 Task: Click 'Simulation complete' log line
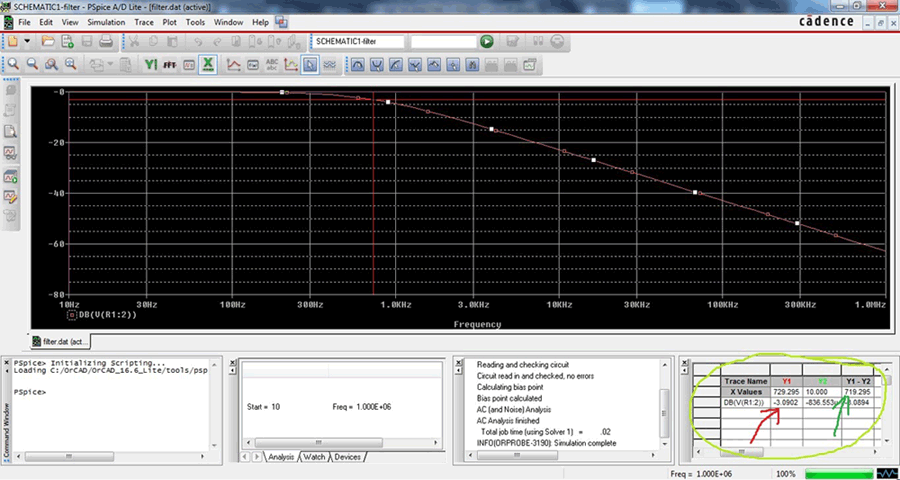click(x=546, y=443)
